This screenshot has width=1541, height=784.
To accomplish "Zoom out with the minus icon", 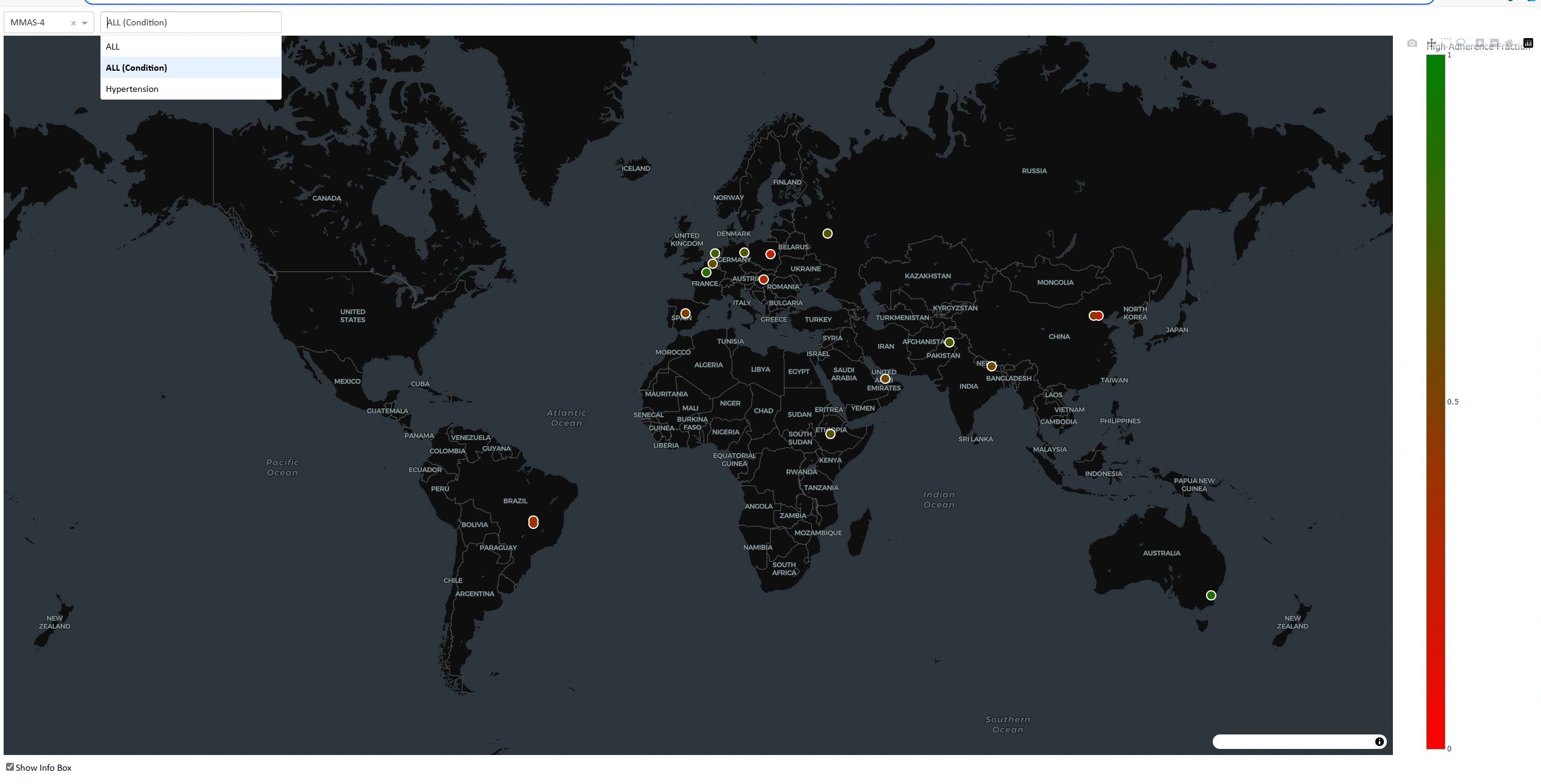I will 1494,43.
